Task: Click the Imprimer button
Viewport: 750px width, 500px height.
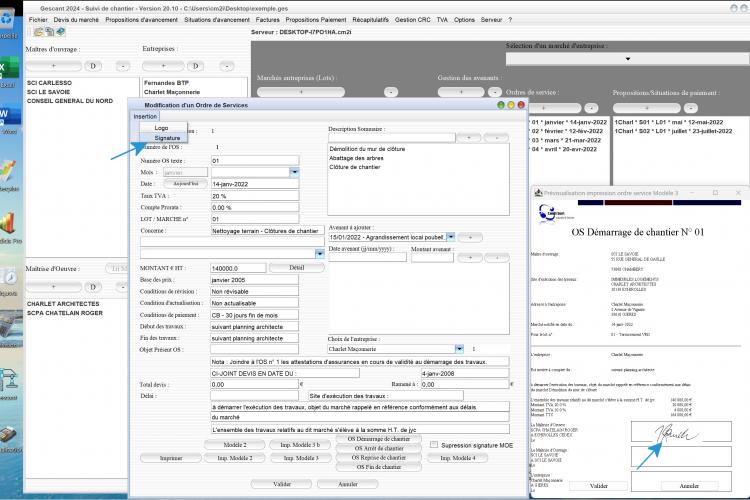Action: pos(171,458)
